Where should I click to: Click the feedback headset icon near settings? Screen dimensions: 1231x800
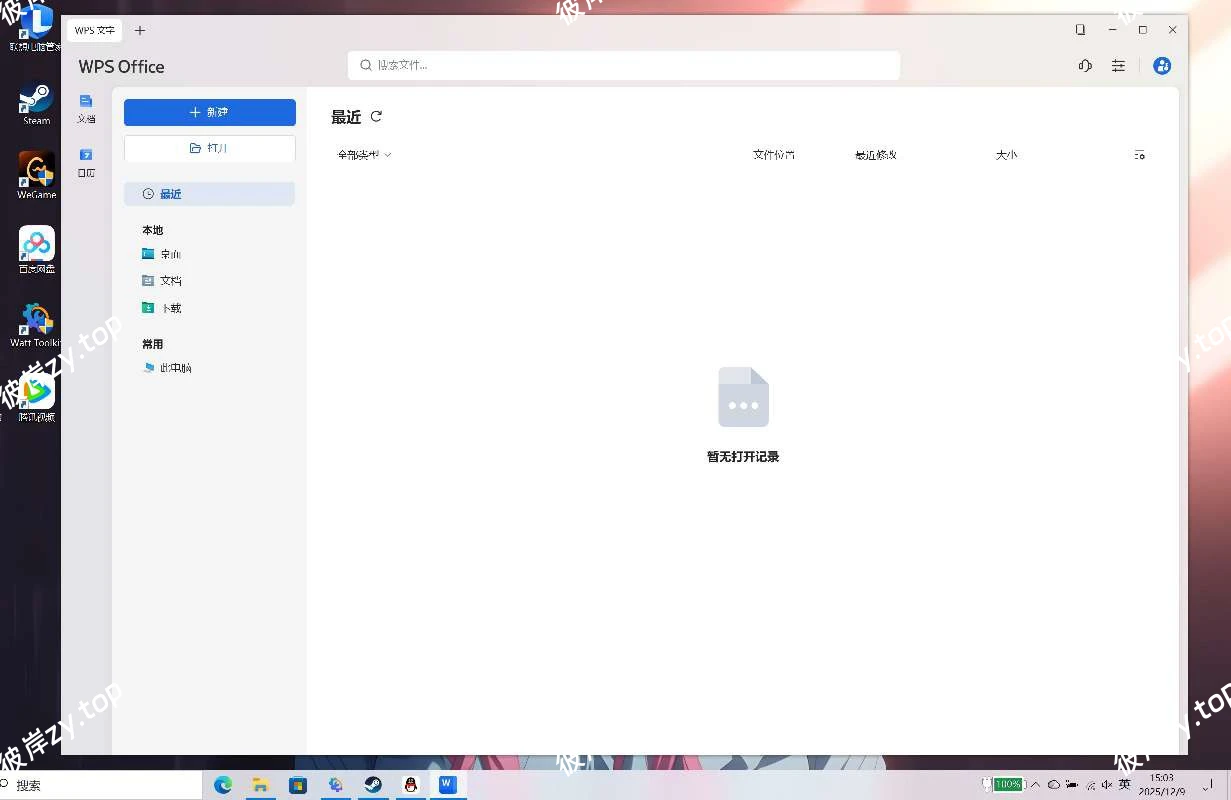pyautogui.click(x=1085, y=66)
